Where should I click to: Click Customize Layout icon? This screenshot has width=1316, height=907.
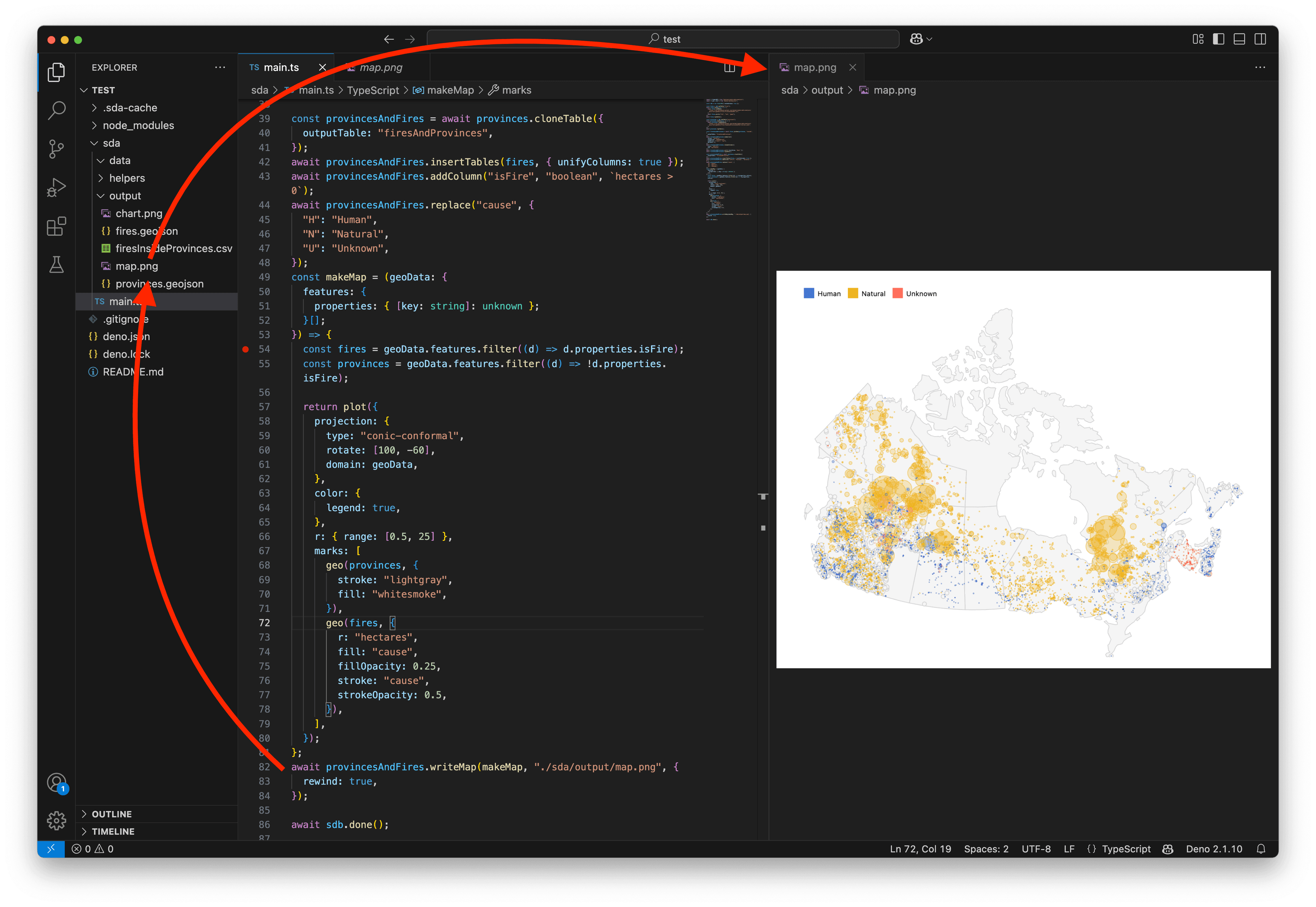[1198, 39]
